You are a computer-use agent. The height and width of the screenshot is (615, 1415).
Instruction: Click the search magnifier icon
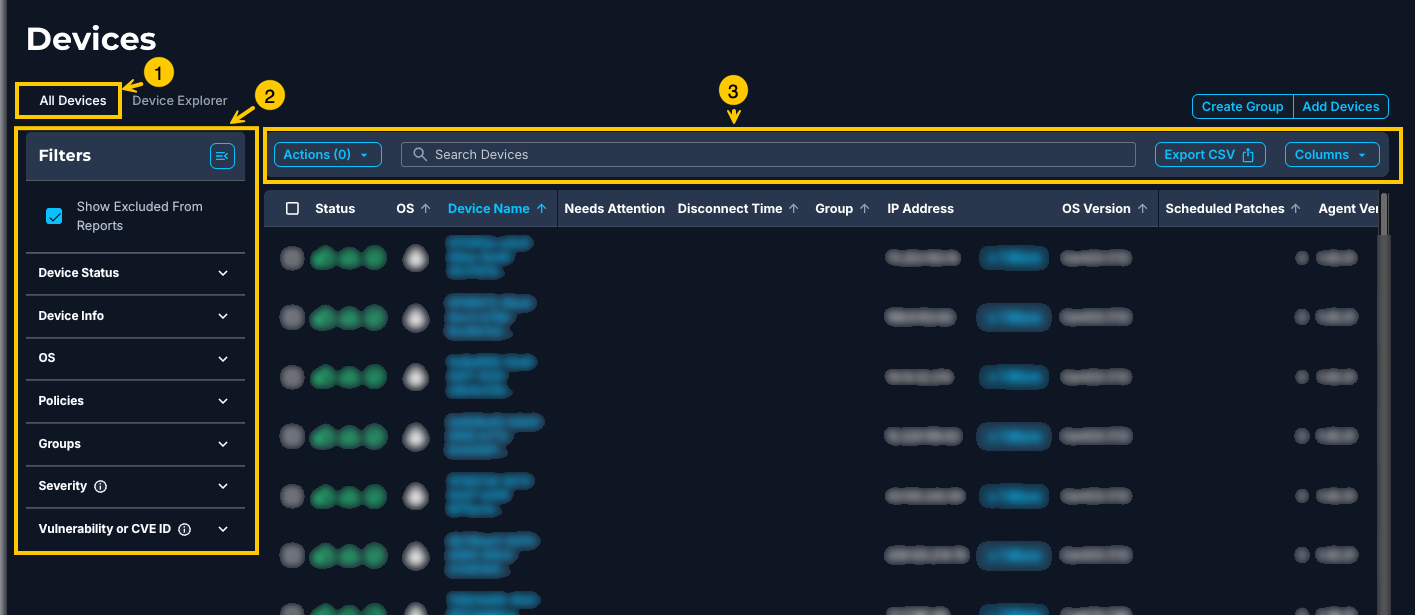[420, 155]
